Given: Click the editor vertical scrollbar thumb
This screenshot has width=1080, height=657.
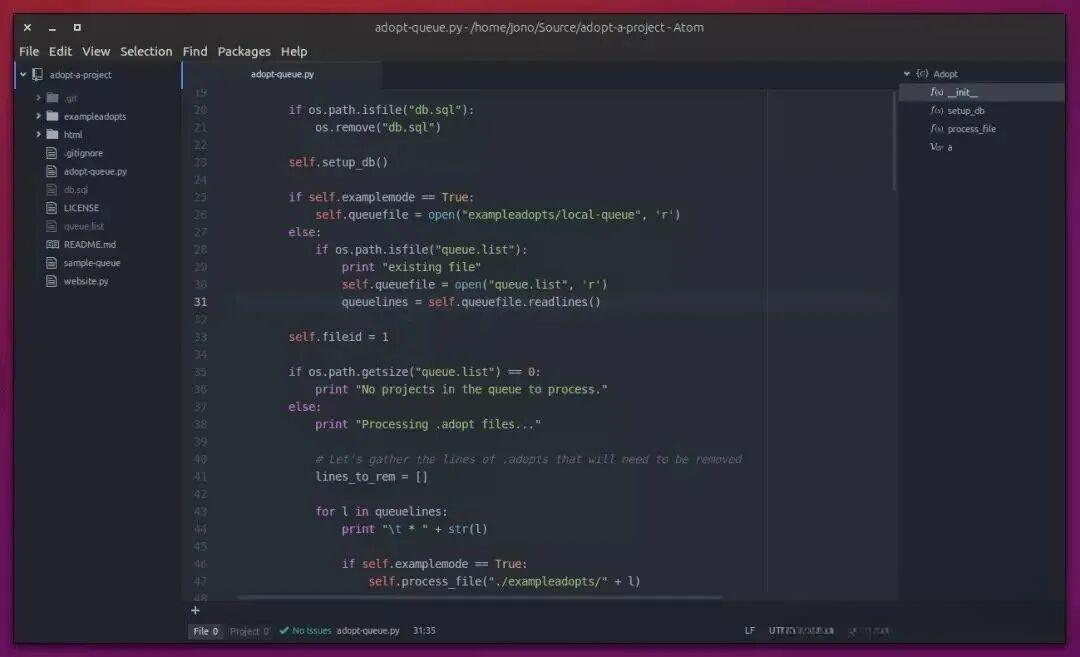Looking at the screenshot, I should pyautogui.click(x=894, y=140).
